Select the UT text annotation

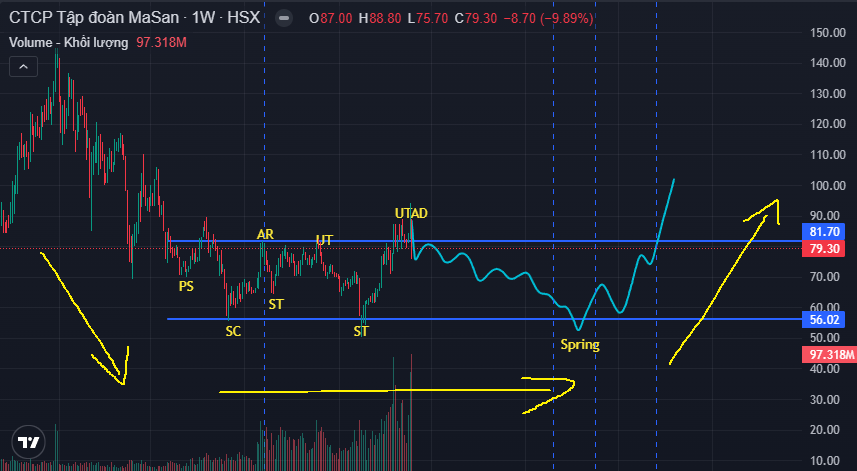(324, 240)
